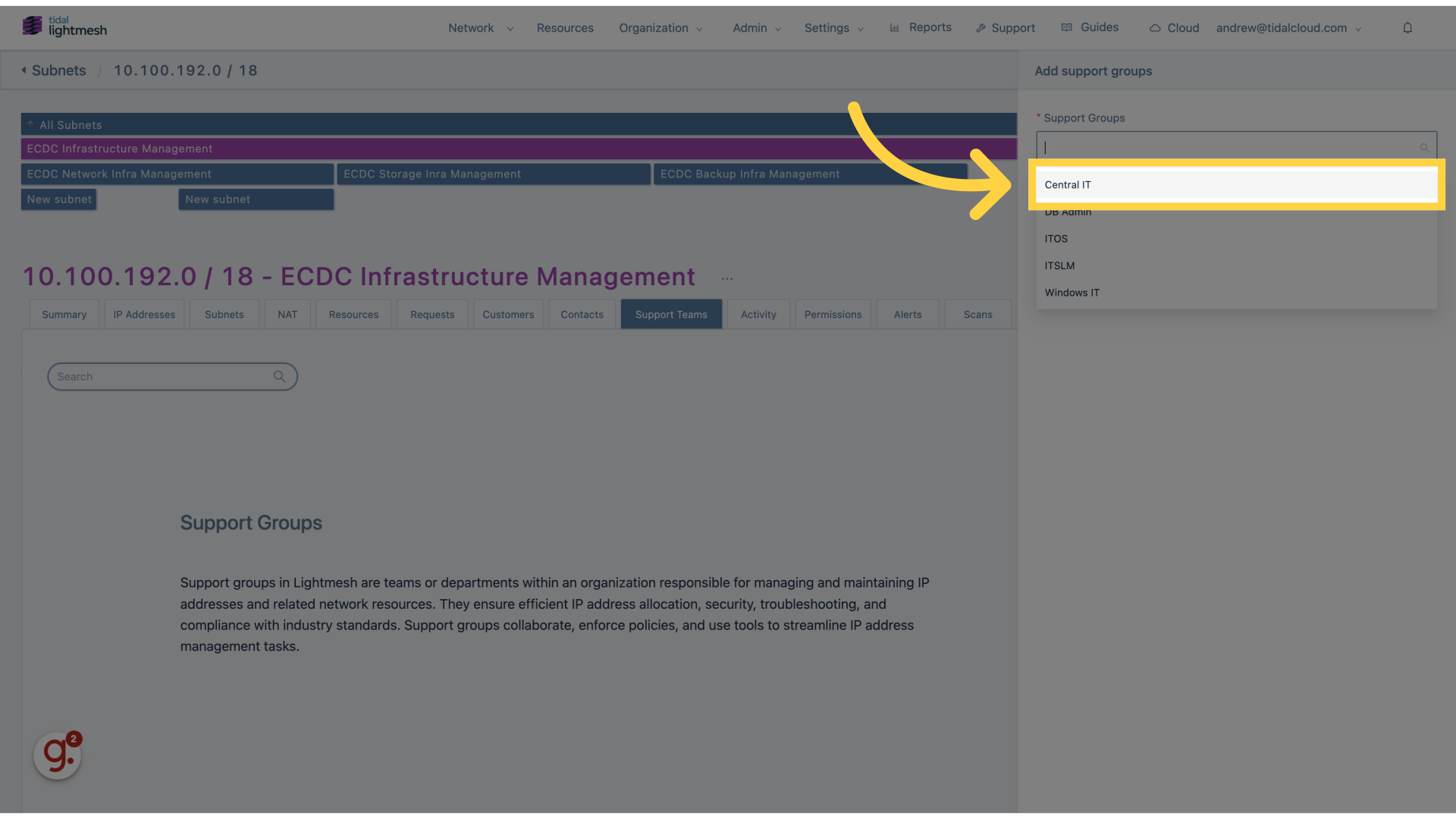Expand the Network menu
Viewport: 1456px width, 819px height.
pyautogui.click(x=481, y=28)
